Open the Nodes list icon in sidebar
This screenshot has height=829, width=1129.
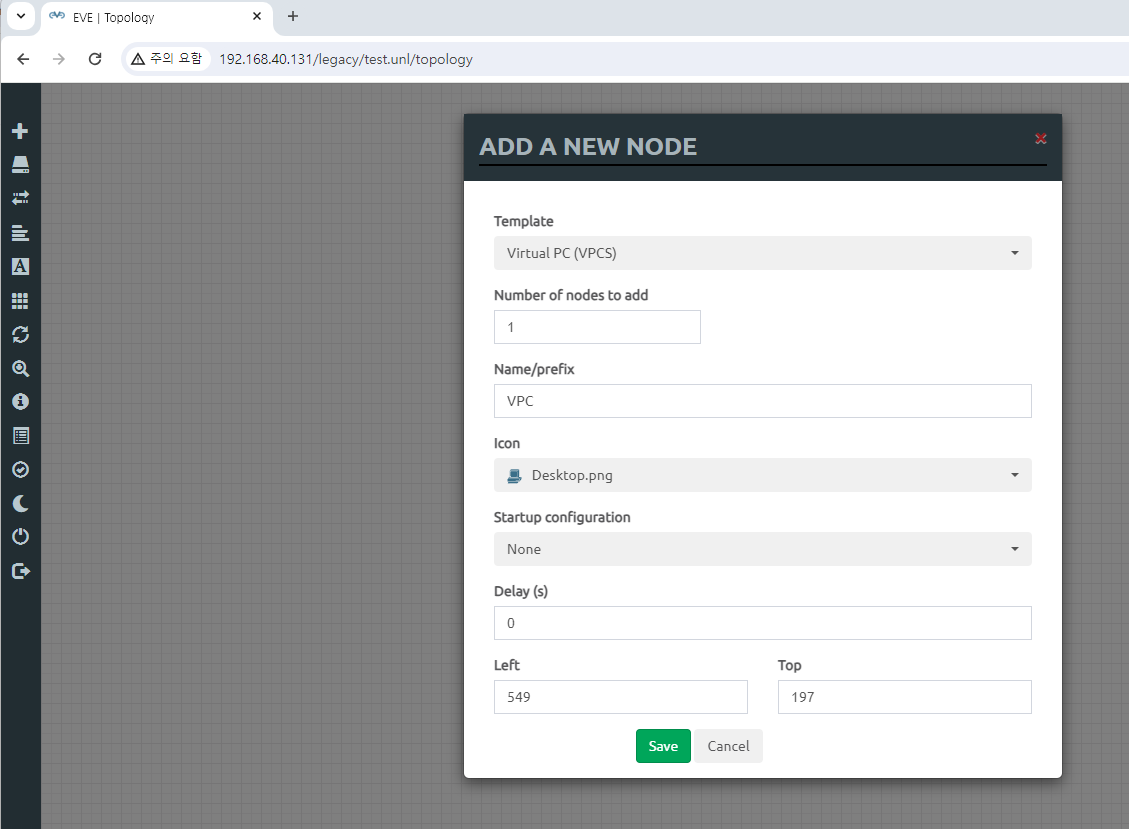point(20,165)
